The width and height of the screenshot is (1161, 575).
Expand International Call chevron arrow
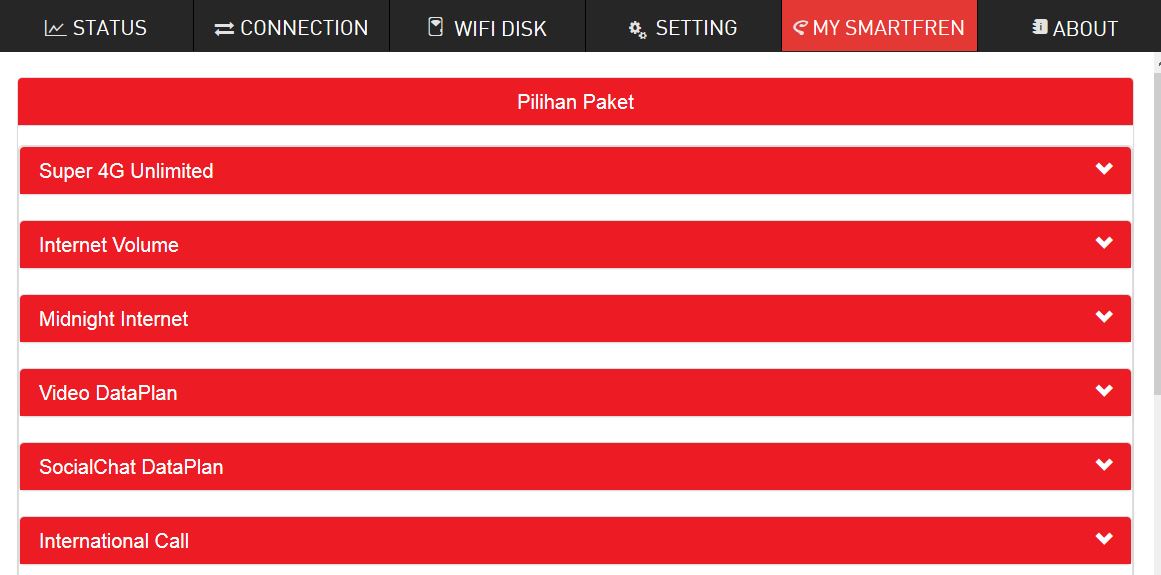(1104, 539)
